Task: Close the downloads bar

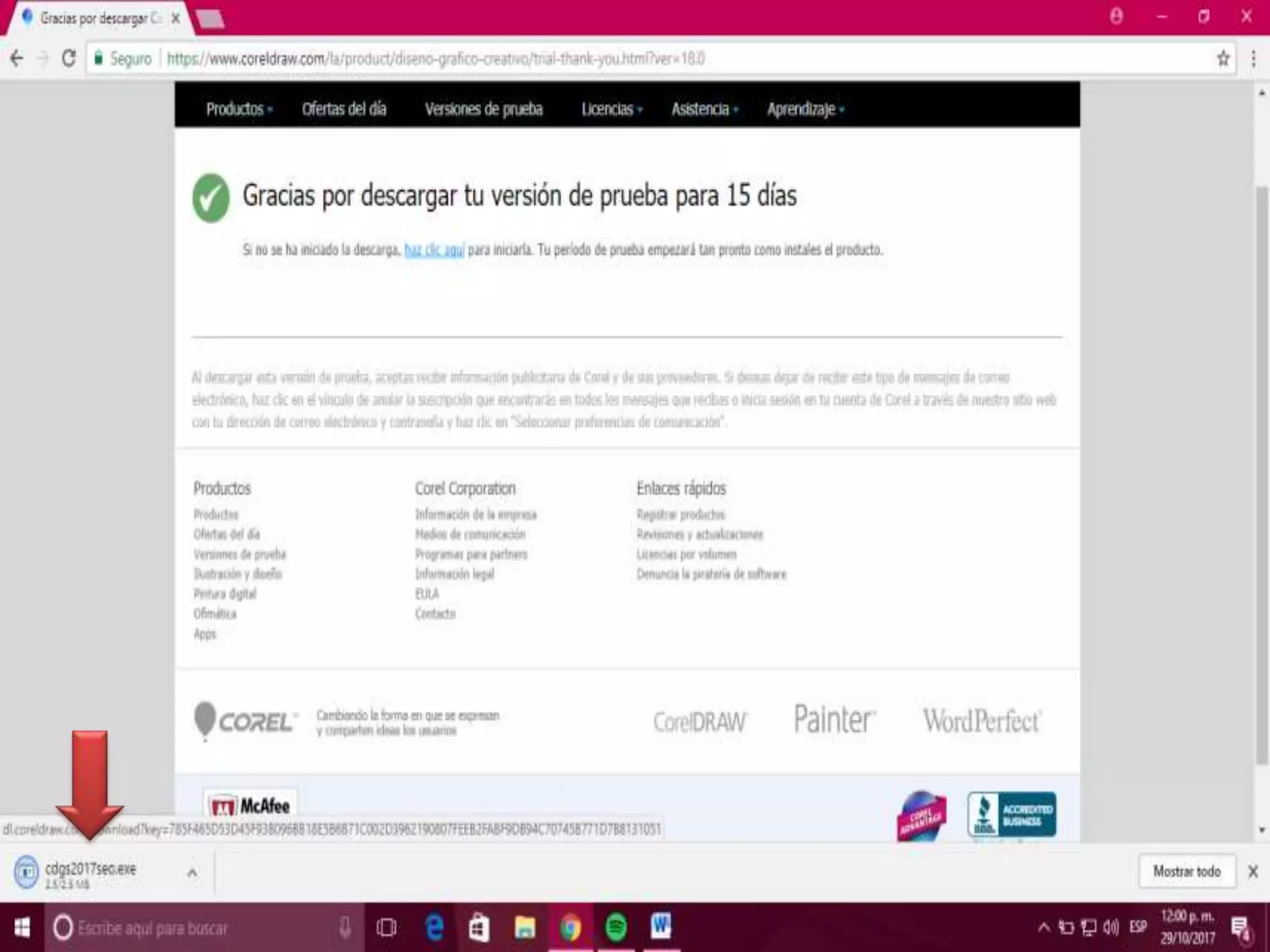Action: tap(1253, 872)
